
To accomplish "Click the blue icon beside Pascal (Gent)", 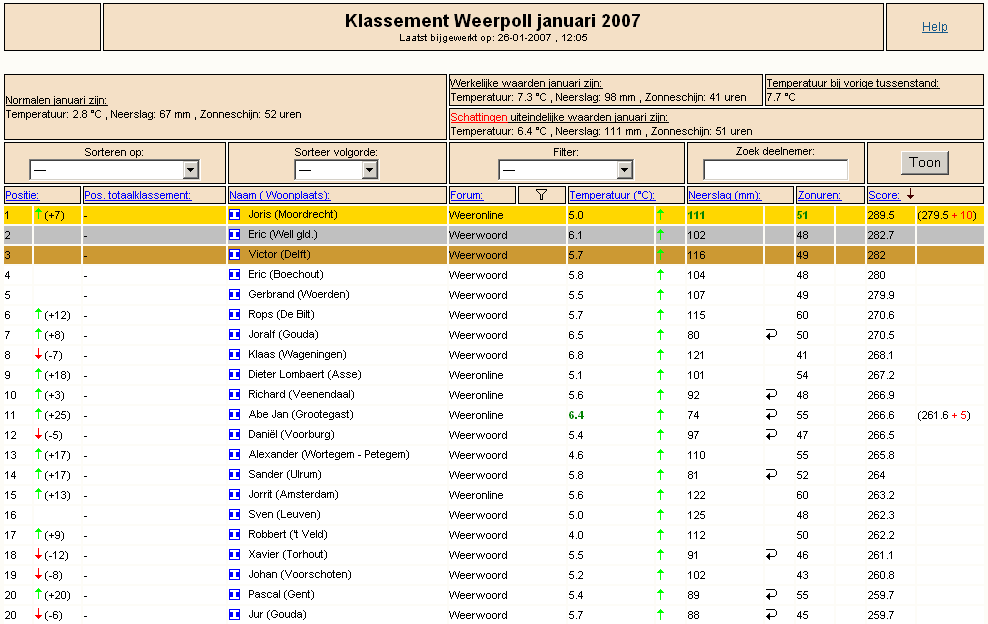I will (234, 594).
